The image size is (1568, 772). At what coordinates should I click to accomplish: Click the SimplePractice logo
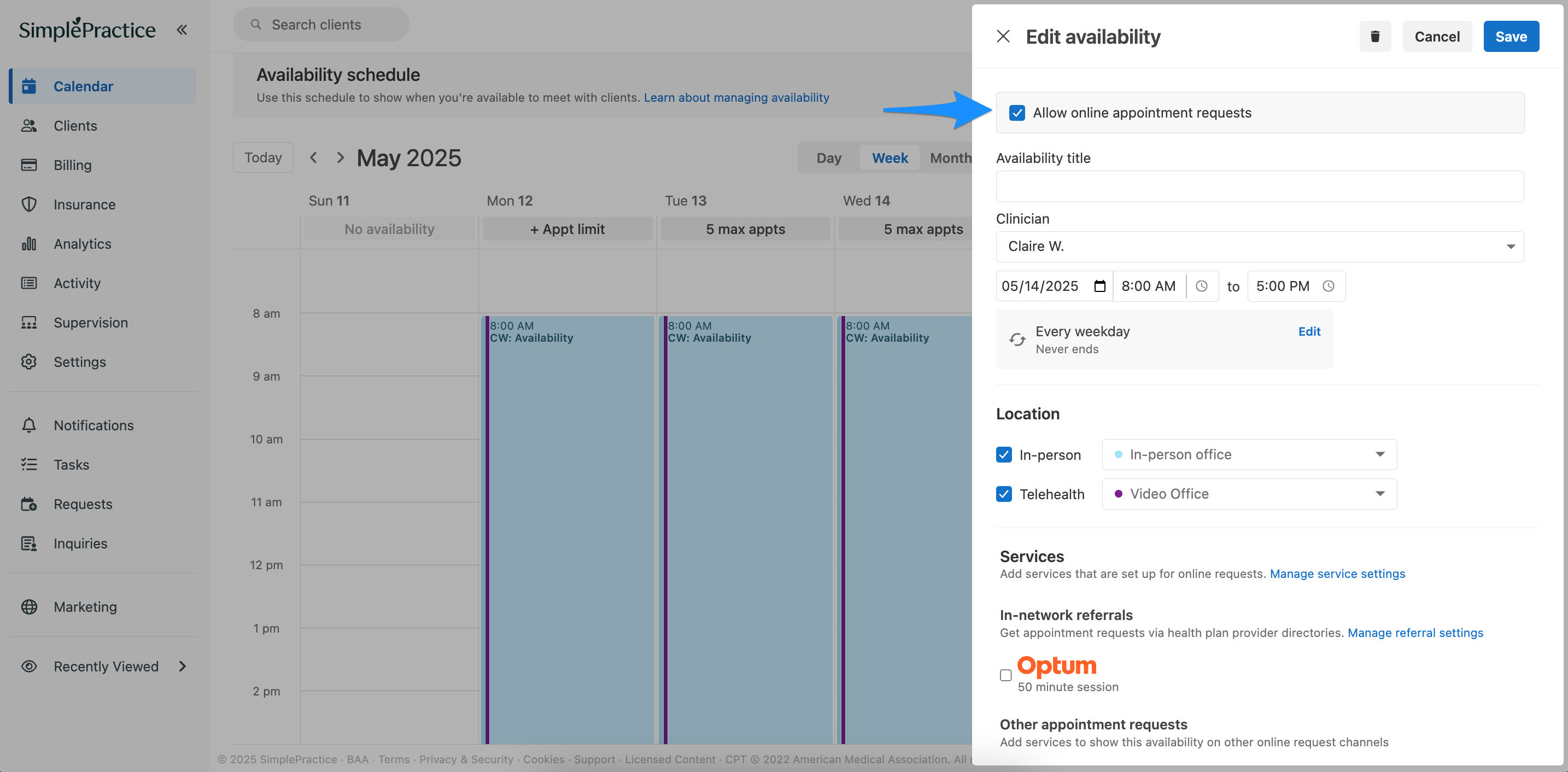pyautogui.click(x=87, y=29)
